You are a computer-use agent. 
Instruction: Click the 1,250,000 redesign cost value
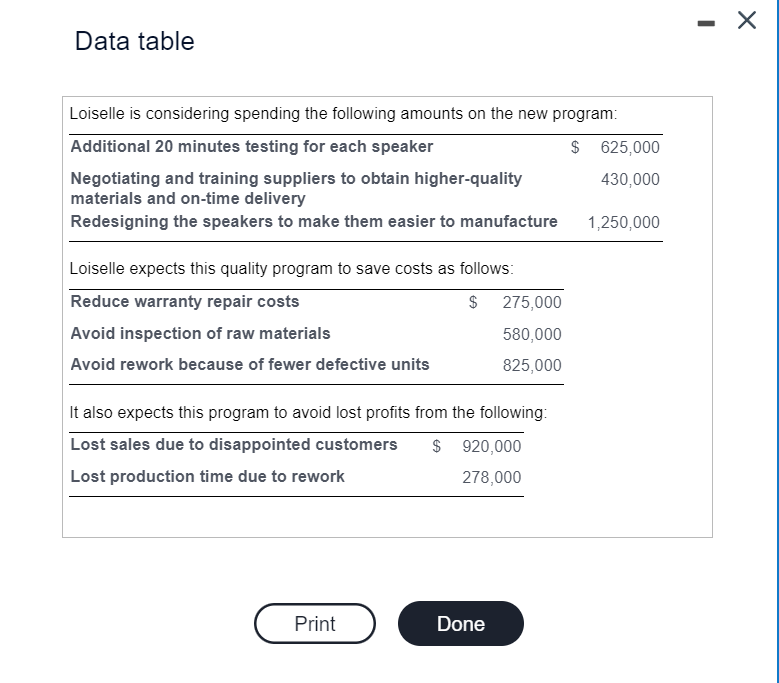624,222
